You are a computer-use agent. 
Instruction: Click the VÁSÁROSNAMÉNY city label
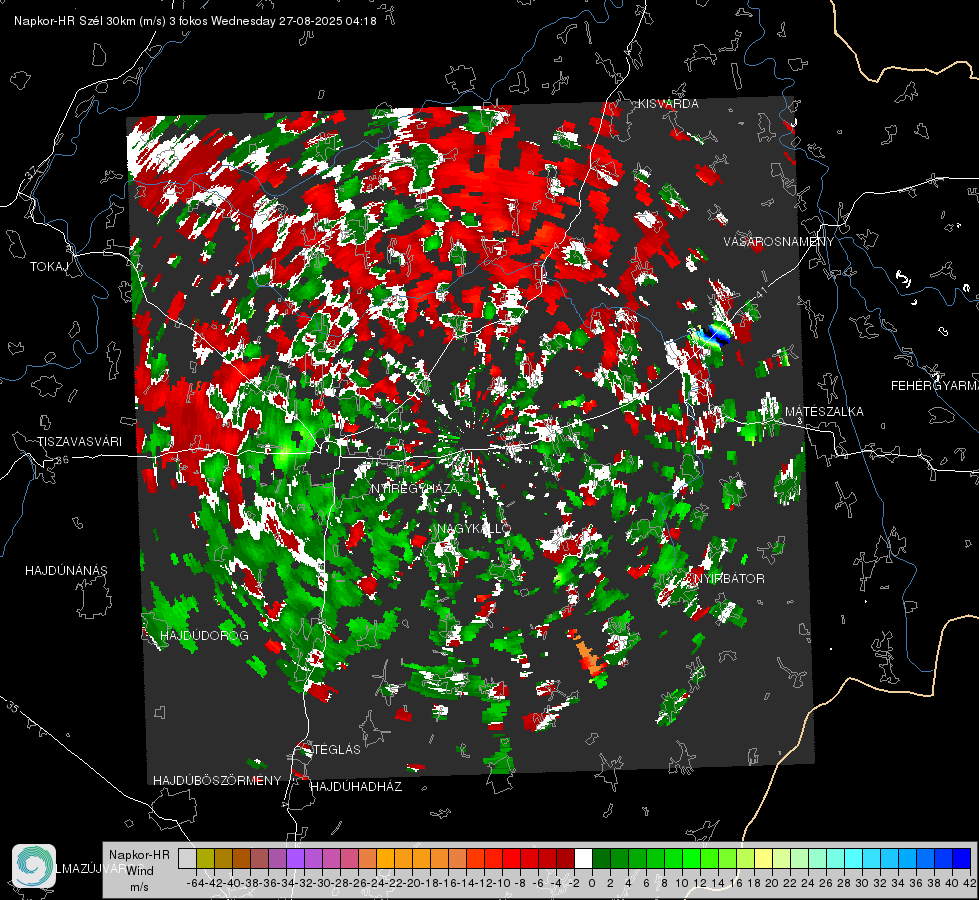(779, 241)
